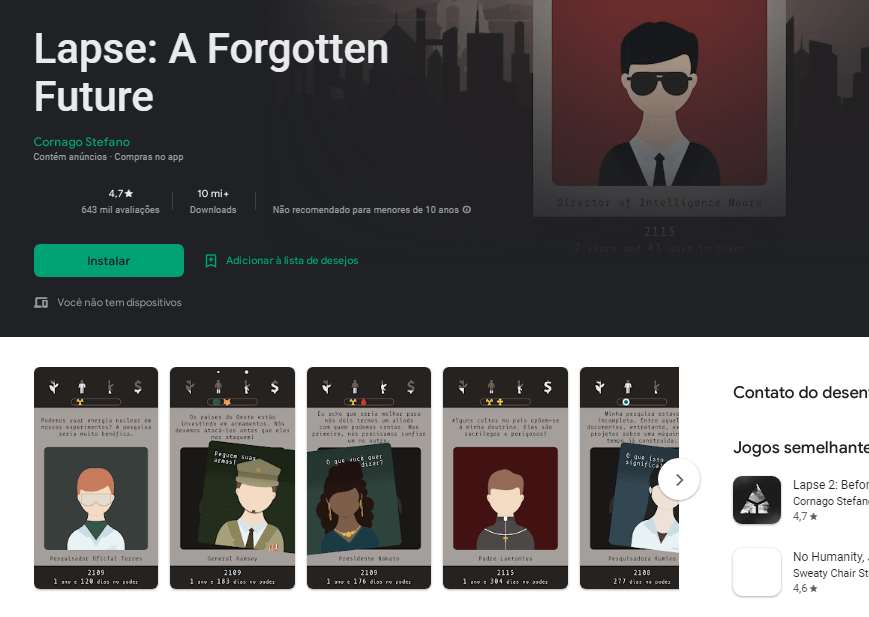Screen dimensions: 869x617
Task: Click the wishlist bookmark icon
Action: [x=211, y=261]
